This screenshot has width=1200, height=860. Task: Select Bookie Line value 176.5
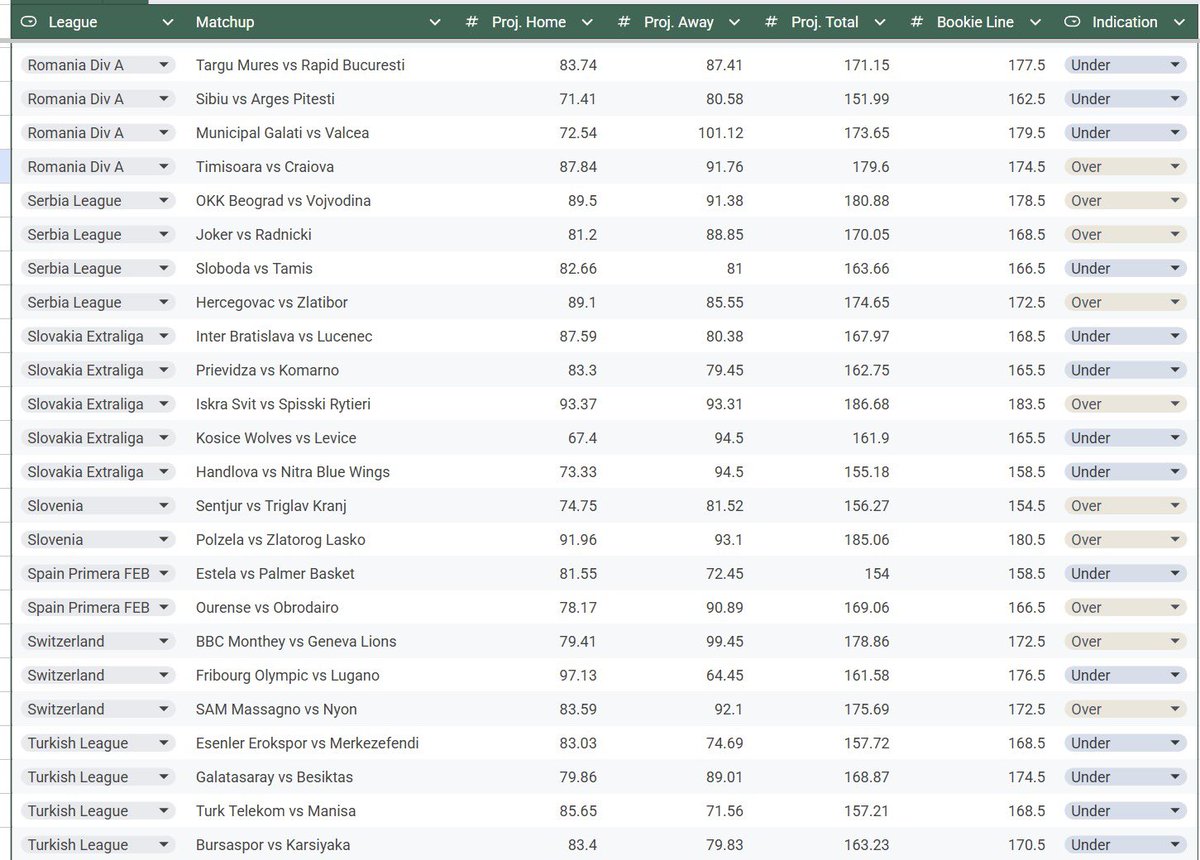pos(1027,676)
